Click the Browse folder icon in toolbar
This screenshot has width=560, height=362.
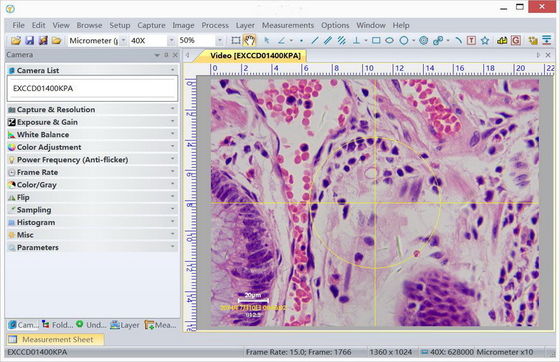click(56, 40)
